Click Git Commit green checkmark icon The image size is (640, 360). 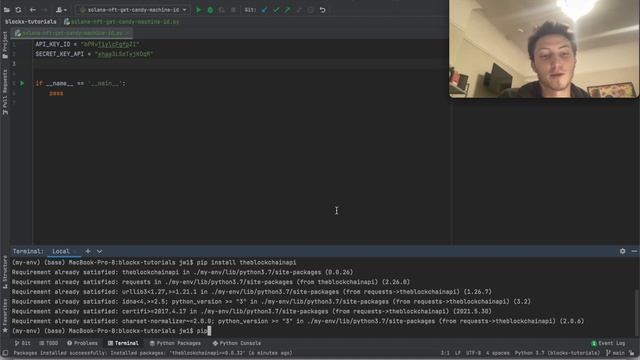276,10
